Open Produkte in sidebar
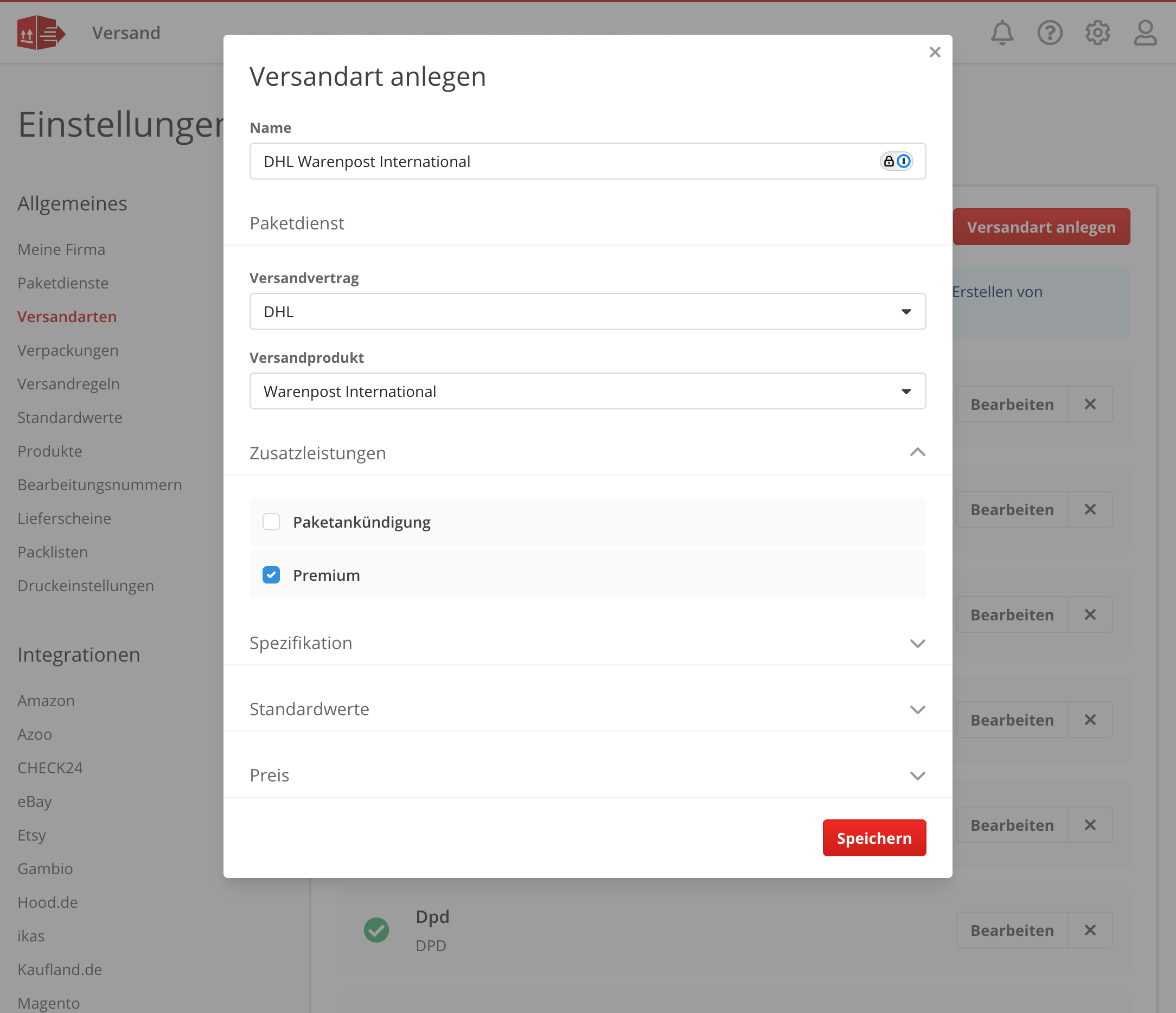This screenshot has height=1013, width=1176. 50,451
